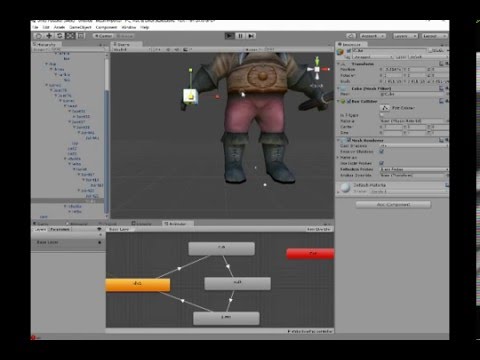
Task: Open the Reflection Probes dropdown
Action: coord(413,169)
